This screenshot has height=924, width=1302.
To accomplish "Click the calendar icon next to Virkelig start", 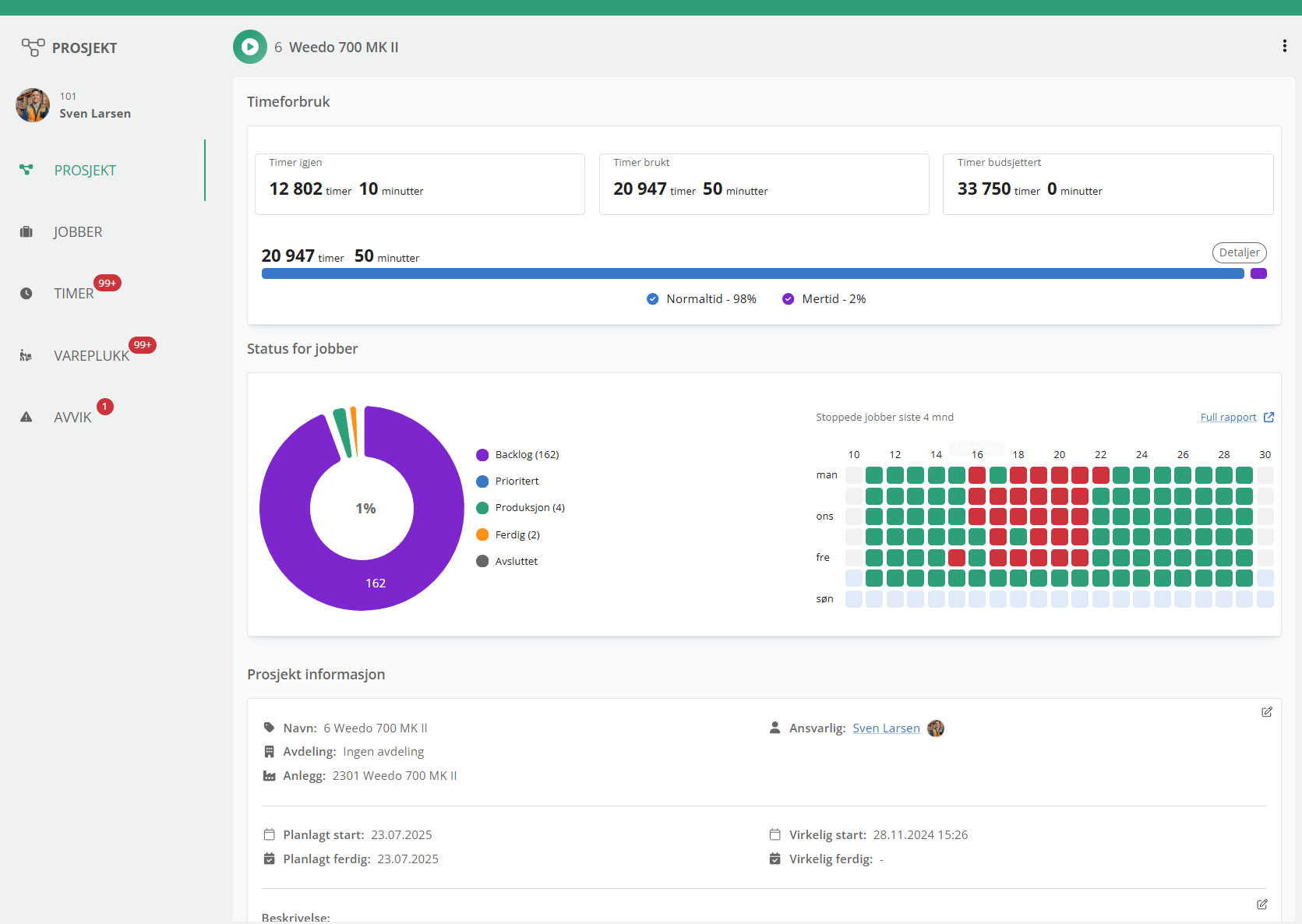I will coord(775,834).
